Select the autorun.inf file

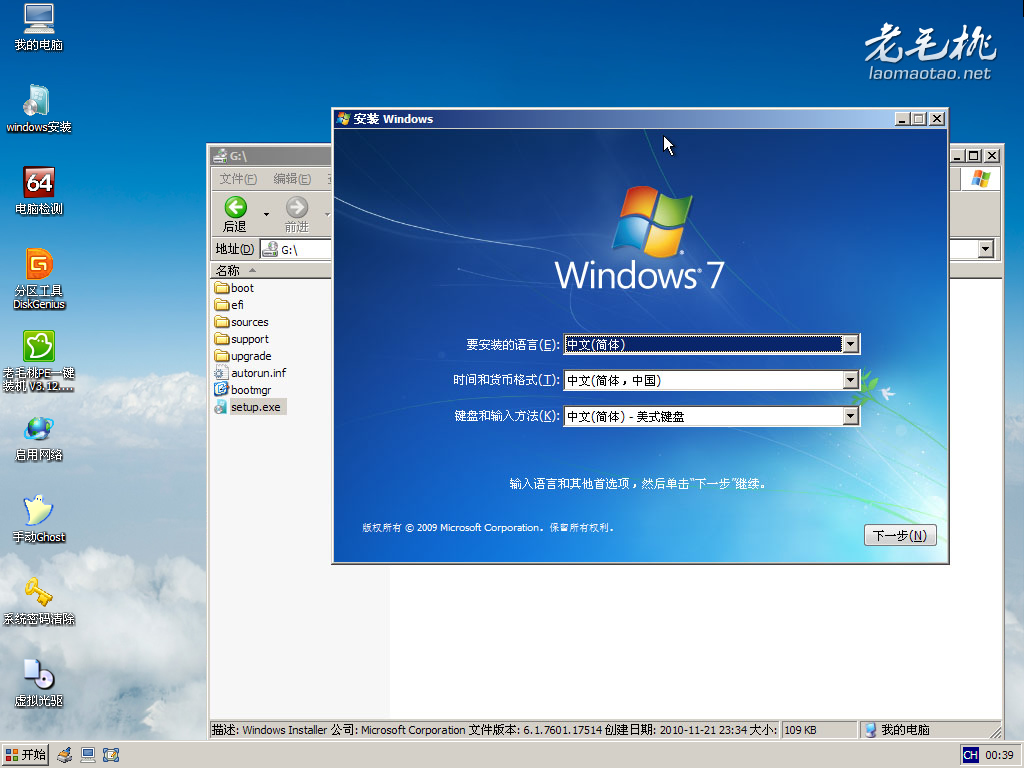point(250,373)
